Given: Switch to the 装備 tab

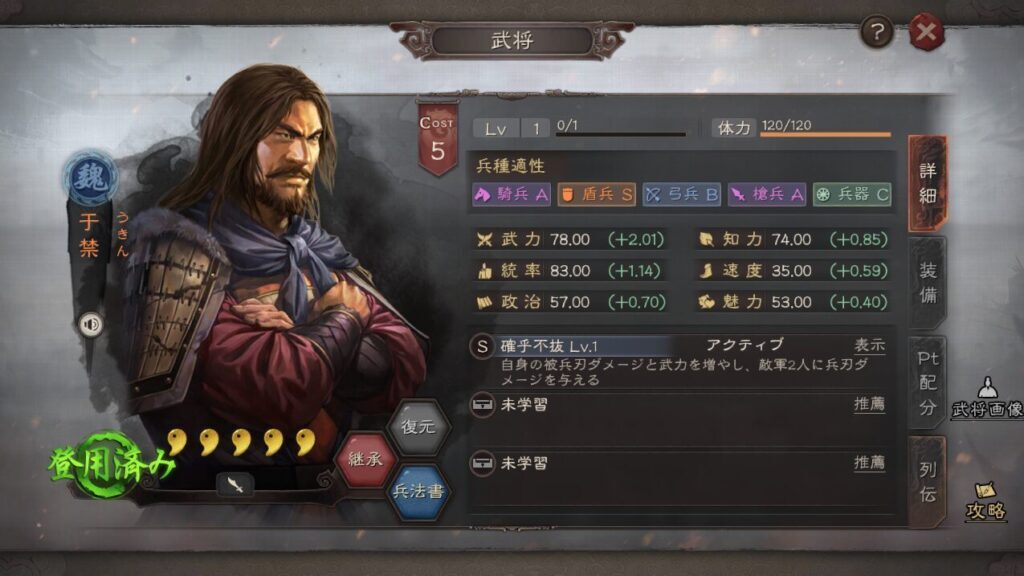Looking at the screenshot, I should pos(928,283).
